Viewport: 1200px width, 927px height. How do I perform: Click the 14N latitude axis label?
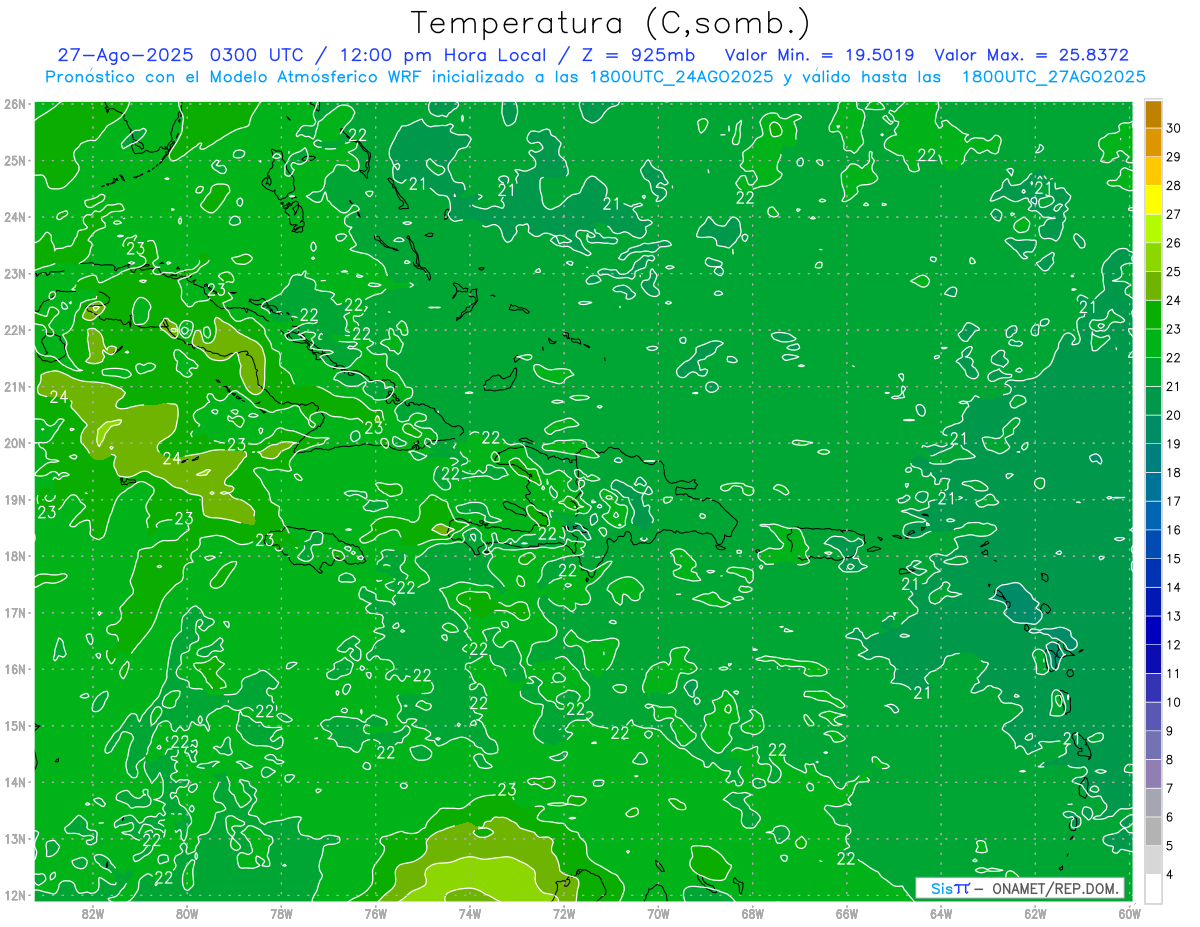tap(15, 782)
